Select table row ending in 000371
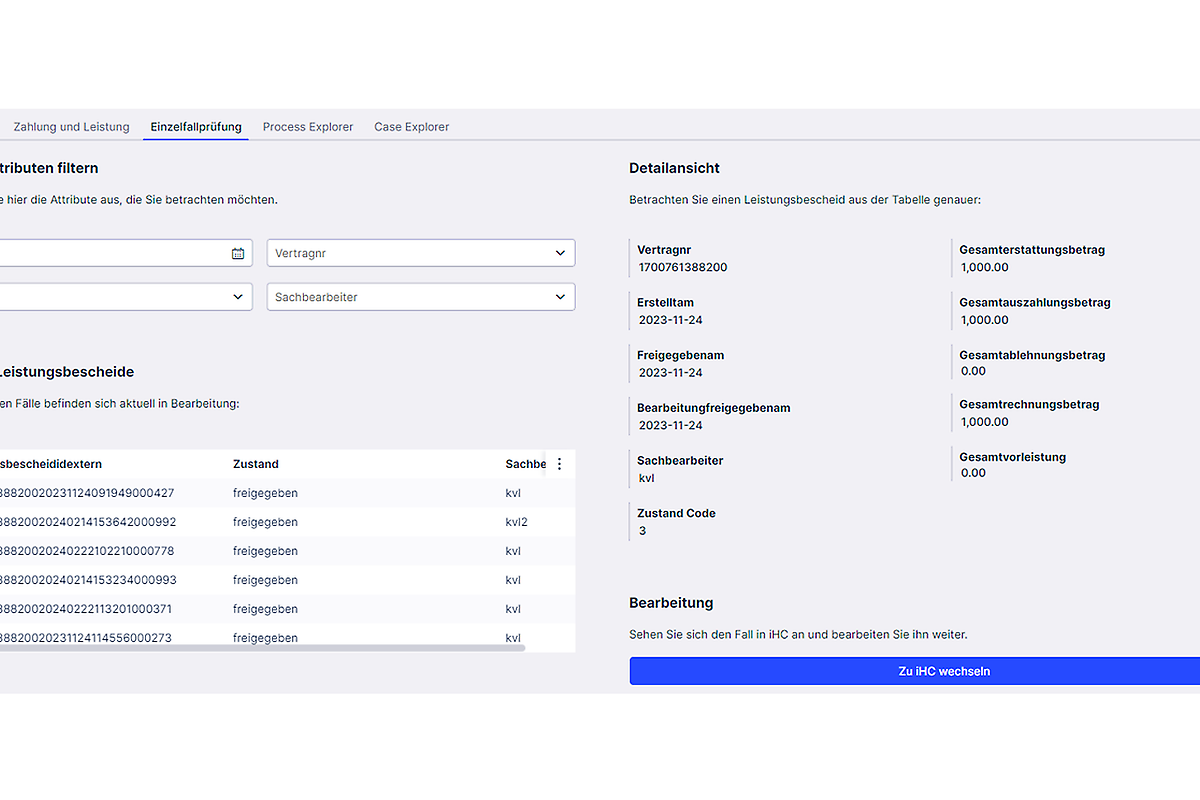This screenshot has width=1200, height=800. (x=88, y=609)
